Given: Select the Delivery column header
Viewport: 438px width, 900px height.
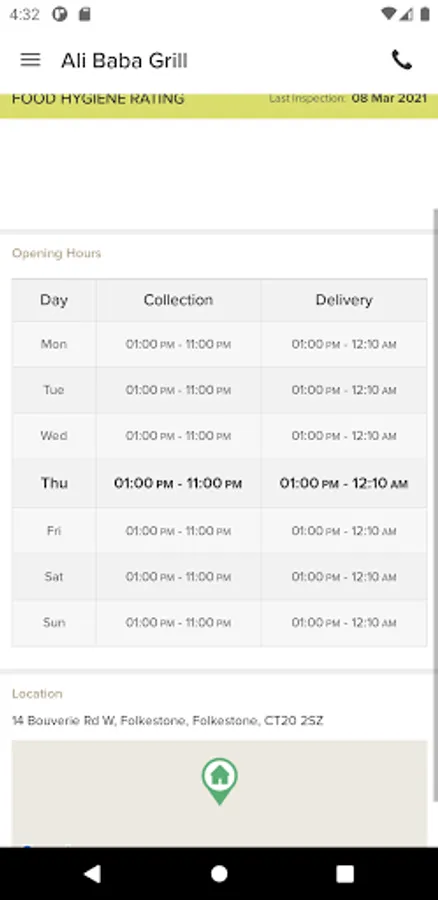Looking at the screenshot, I should (x=344, y=300).
